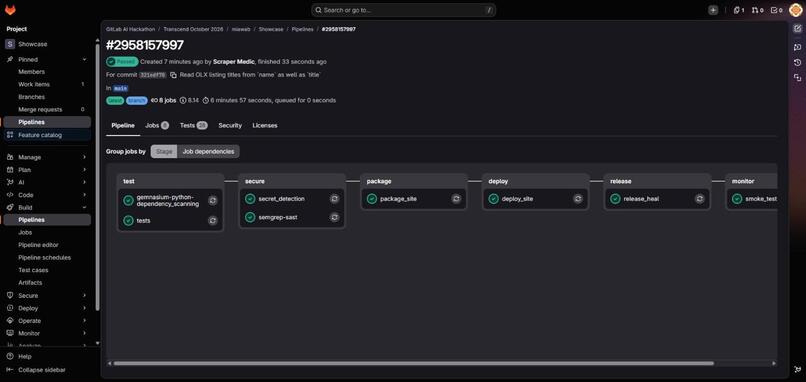Click the create new plus button
This screenshot has height=382, width=806.
coord(713,10)
